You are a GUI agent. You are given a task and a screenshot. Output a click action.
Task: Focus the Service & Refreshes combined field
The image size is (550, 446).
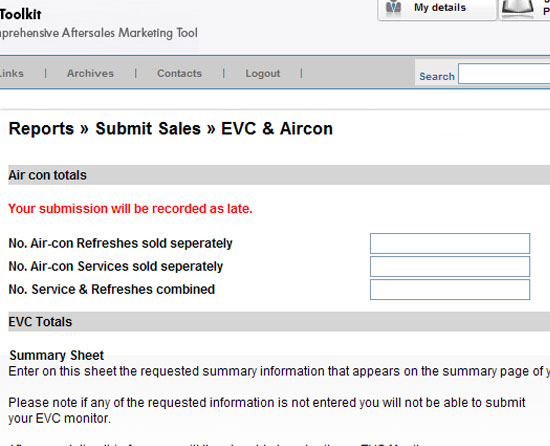450,290
